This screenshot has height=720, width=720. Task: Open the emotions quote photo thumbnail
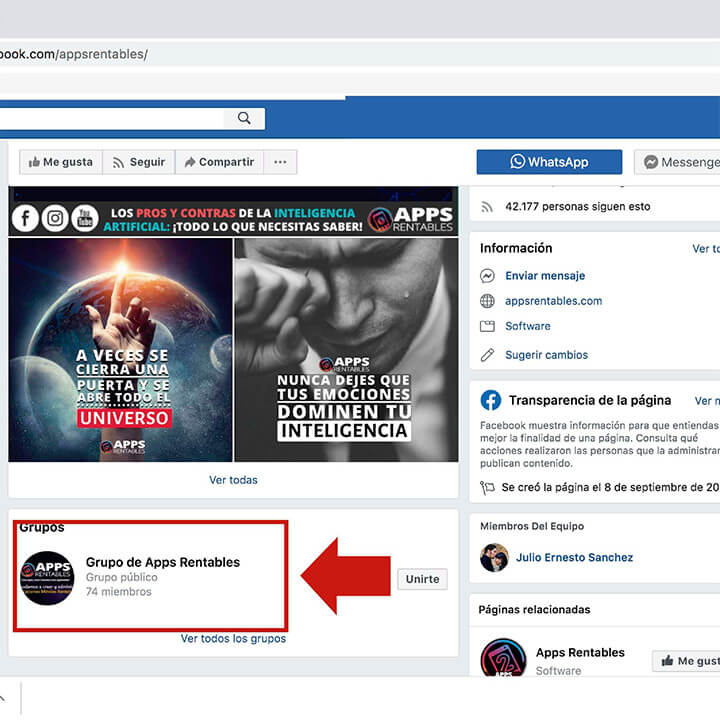pyautogui.click(x=346, y=349)
